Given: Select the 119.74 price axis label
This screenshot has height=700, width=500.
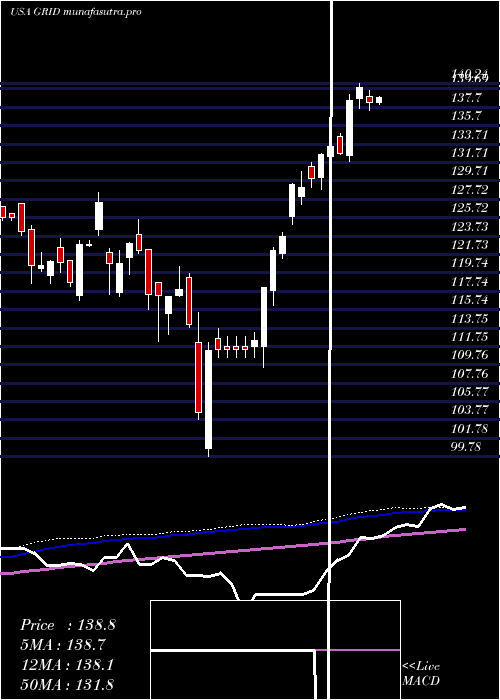Looking at the screenshot, I should 469,263.
